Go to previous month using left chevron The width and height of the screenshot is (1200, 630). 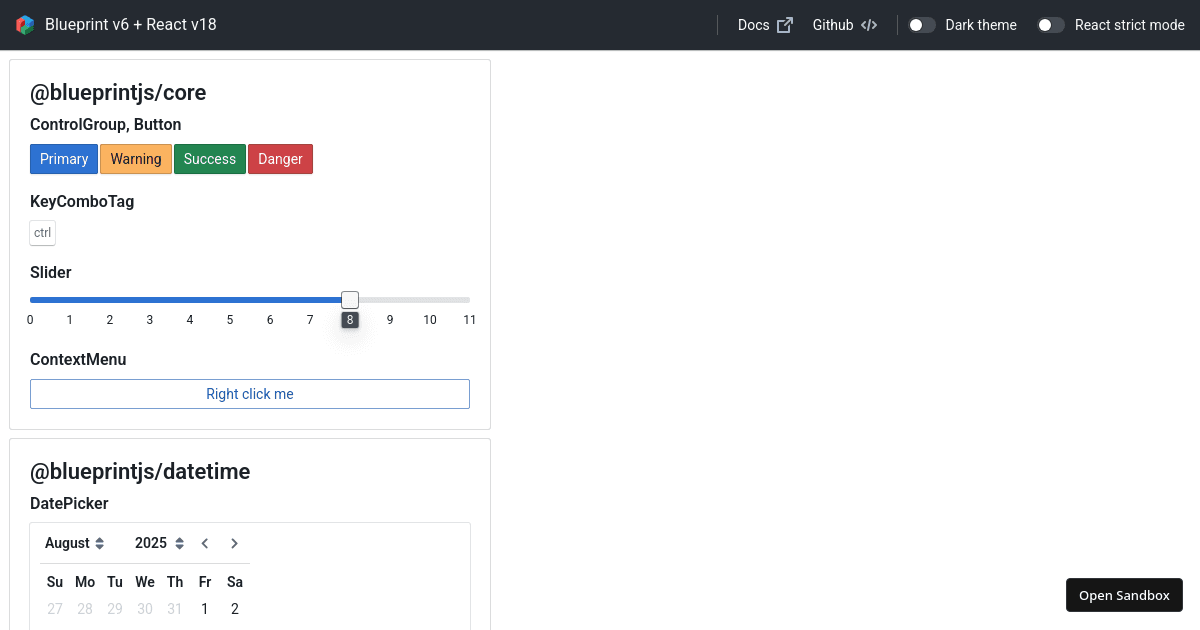click(204, 543)
